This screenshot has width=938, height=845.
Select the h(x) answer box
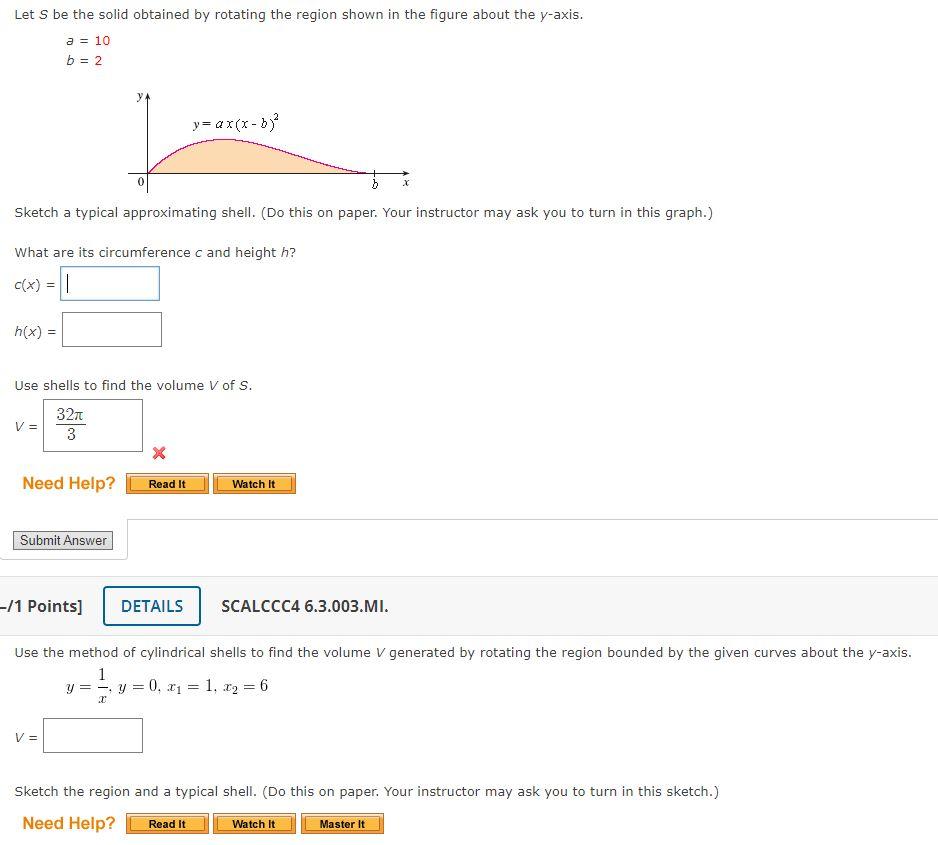(x=112, y=329)
